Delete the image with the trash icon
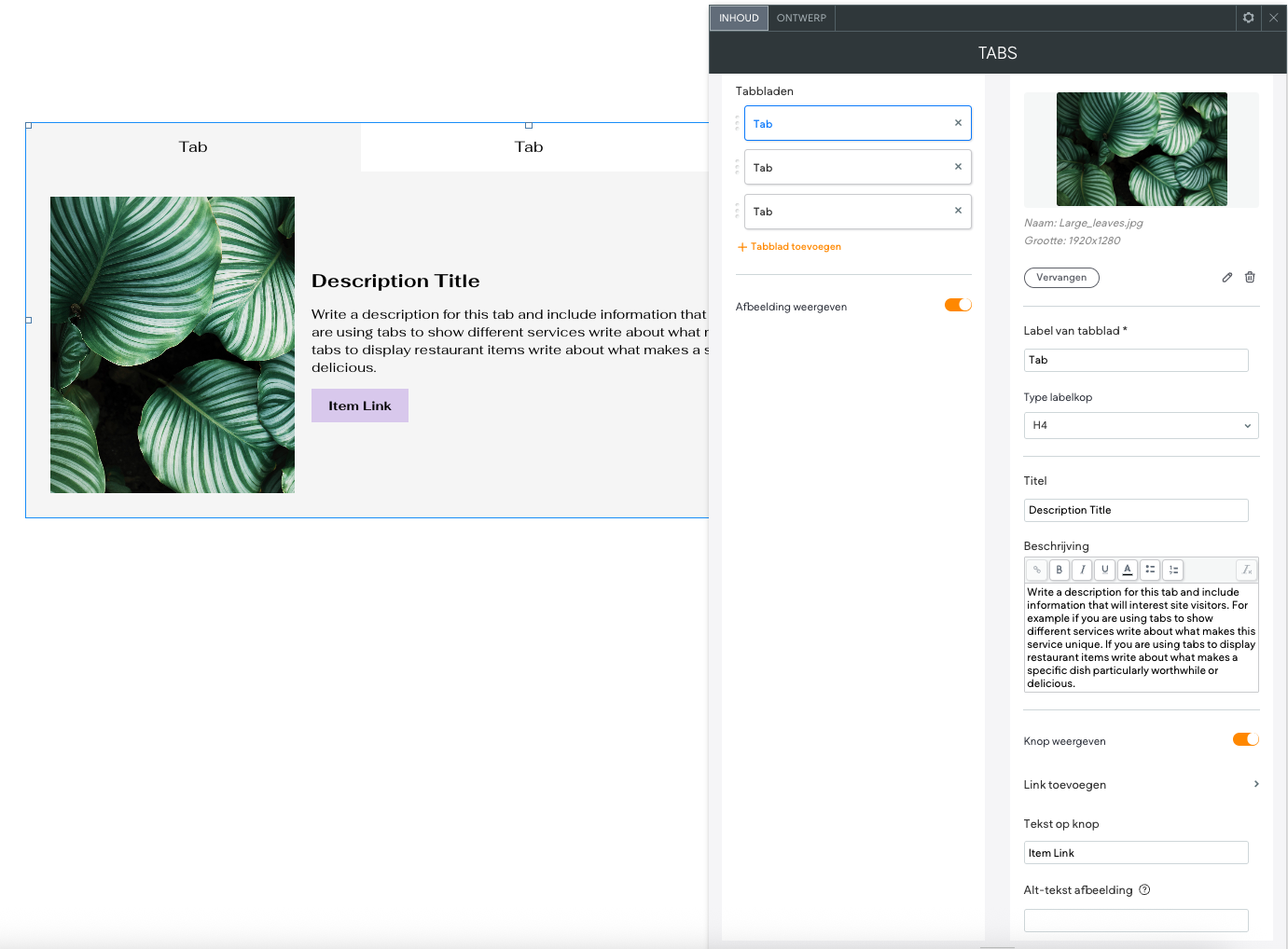Screen dimensions: 1288x949 click(1250, 278)
